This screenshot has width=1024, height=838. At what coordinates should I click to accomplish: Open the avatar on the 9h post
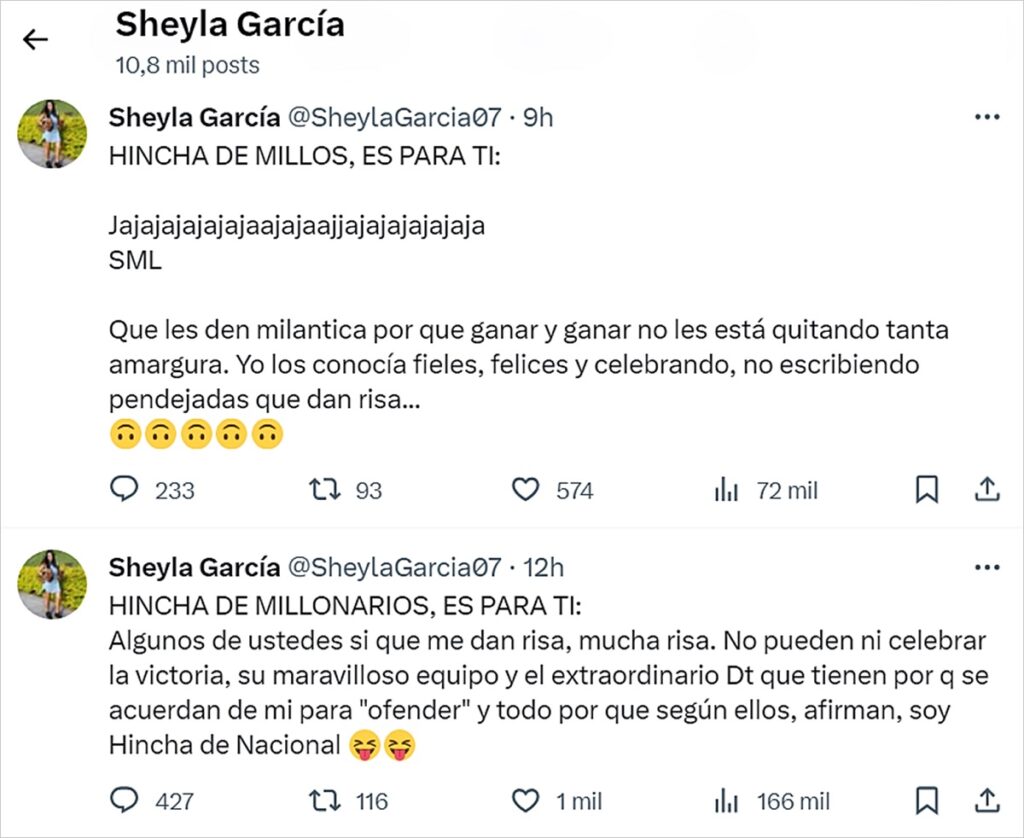pos(52,133)
